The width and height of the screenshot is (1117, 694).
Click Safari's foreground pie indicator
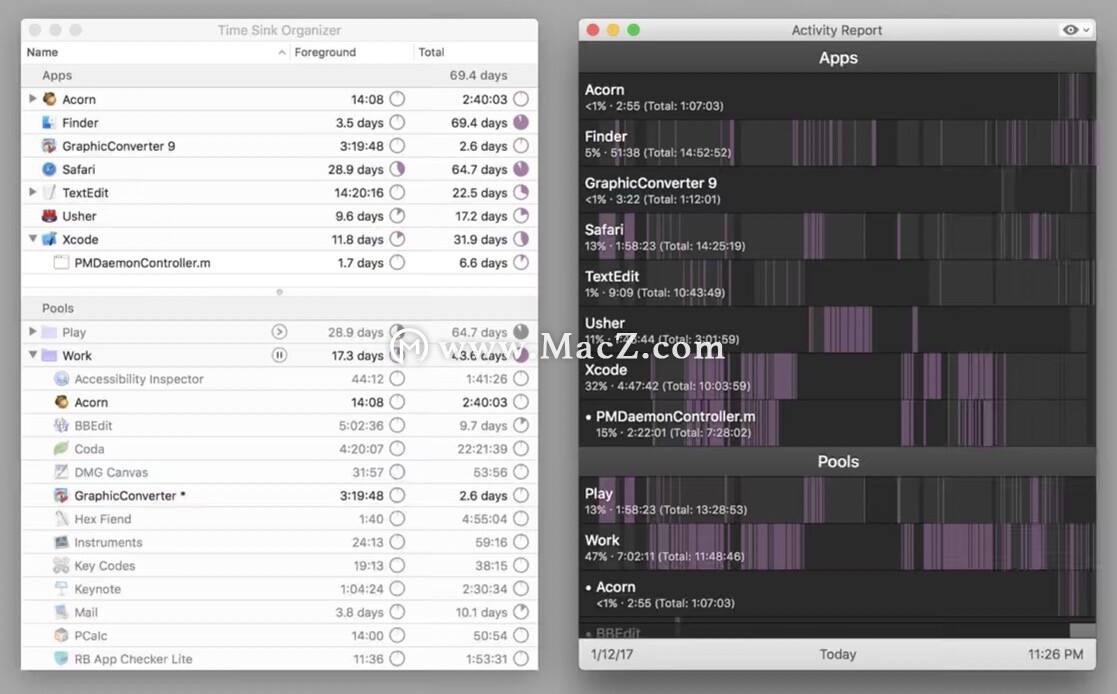point(398,170)
